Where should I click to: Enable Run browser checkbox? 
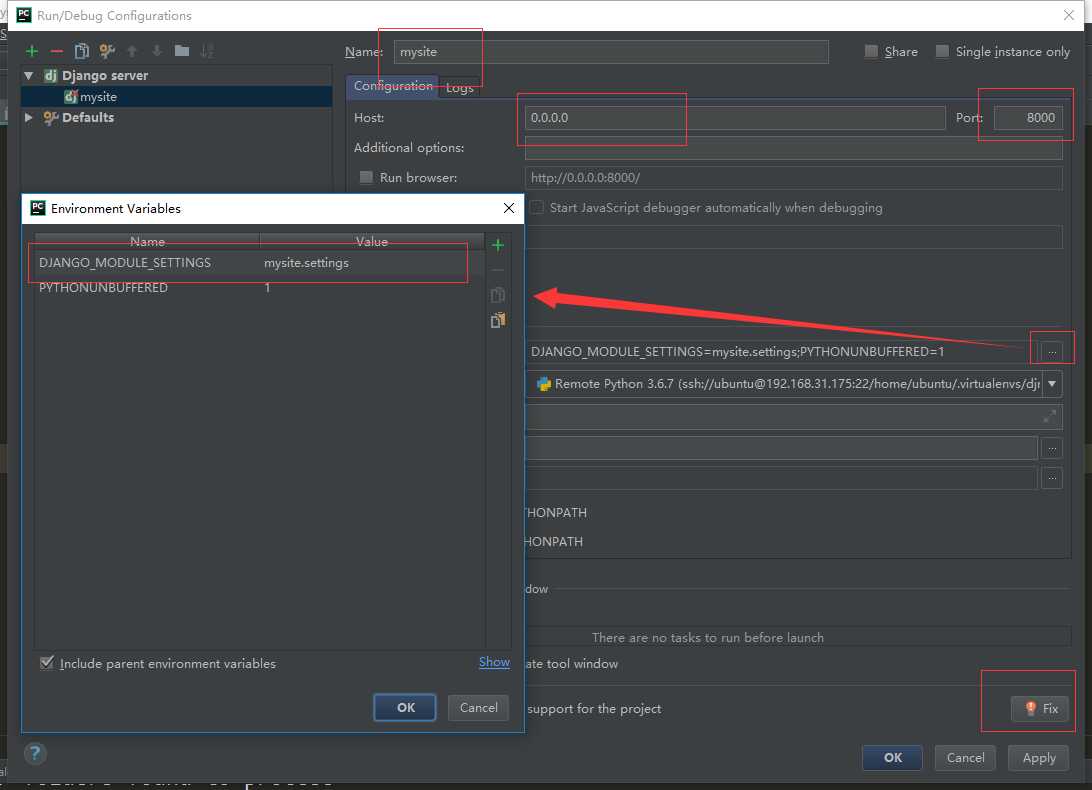click(366, 178)
